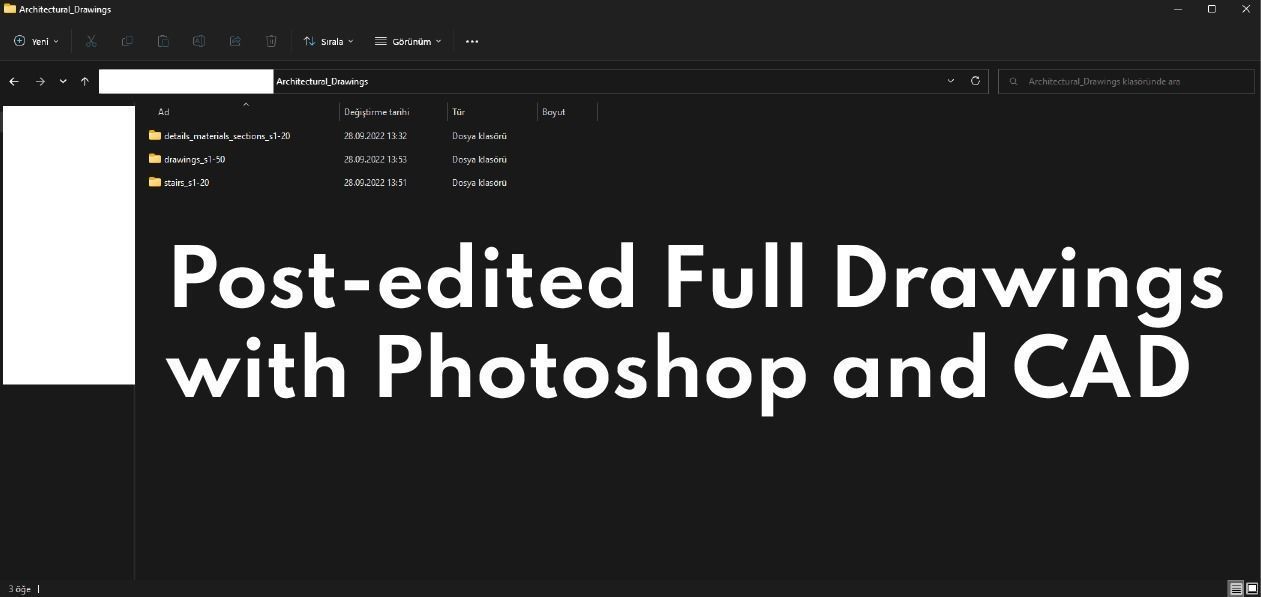The width and height of the screenshot is (1261, 597).
Task: Select the details_materials_sections_s1-20 folder
Action: coord(227,135)
